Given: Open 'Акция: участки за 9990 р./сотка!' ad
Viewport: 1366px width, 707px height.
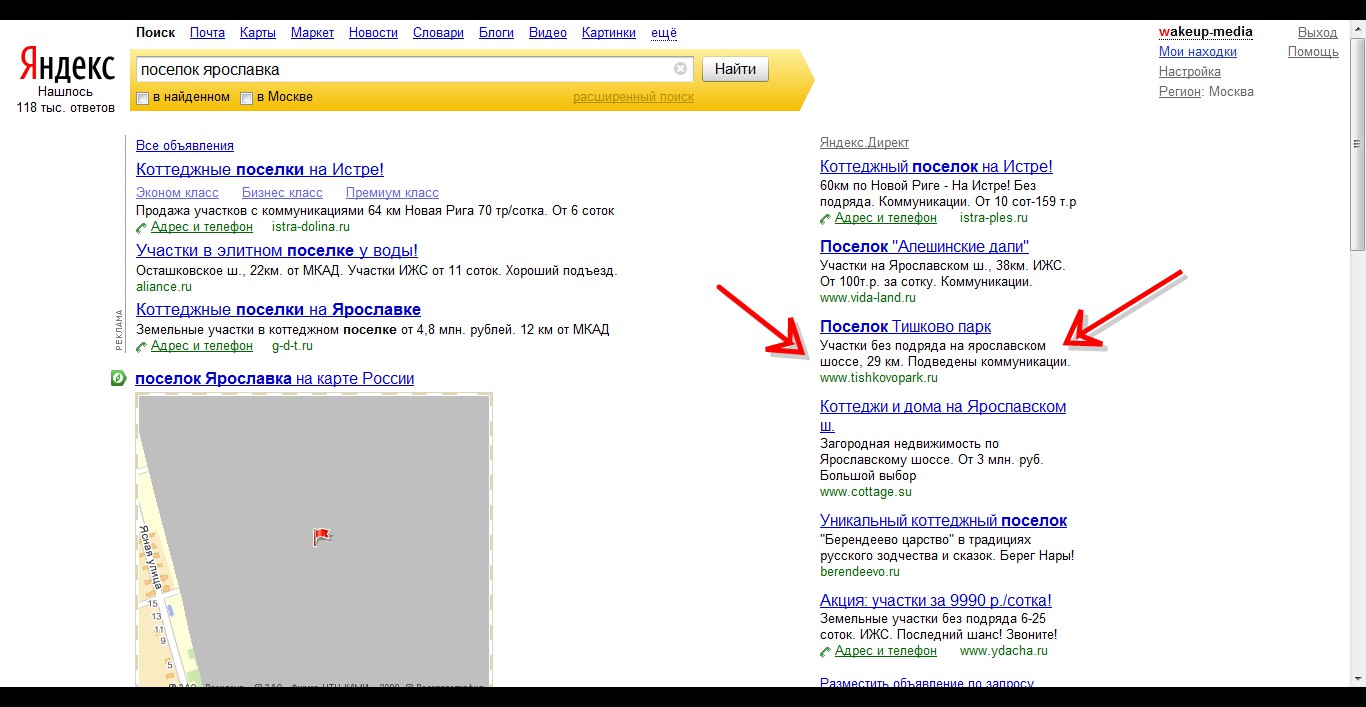Looking at the screenshot, I should 936,600.
